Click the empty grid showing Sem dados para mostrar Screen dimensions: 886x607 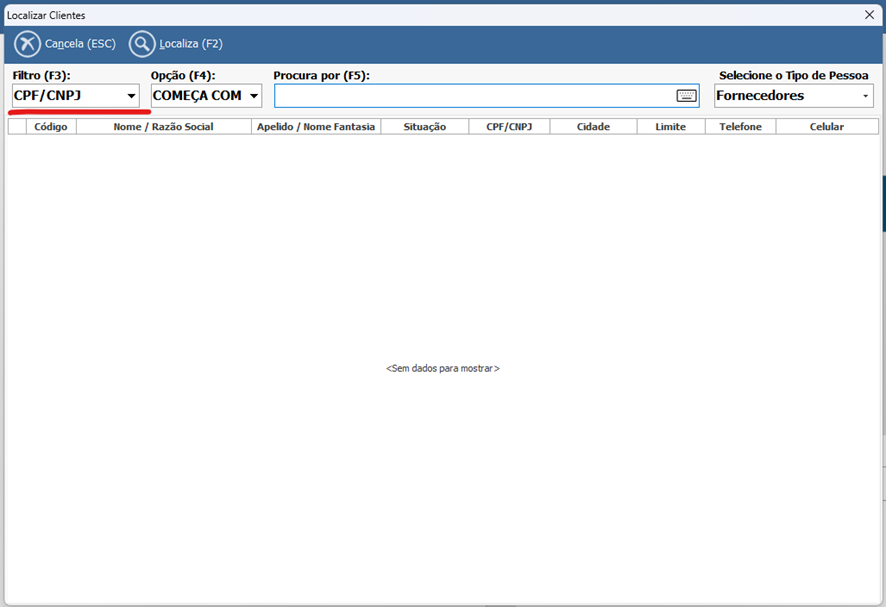442,368
